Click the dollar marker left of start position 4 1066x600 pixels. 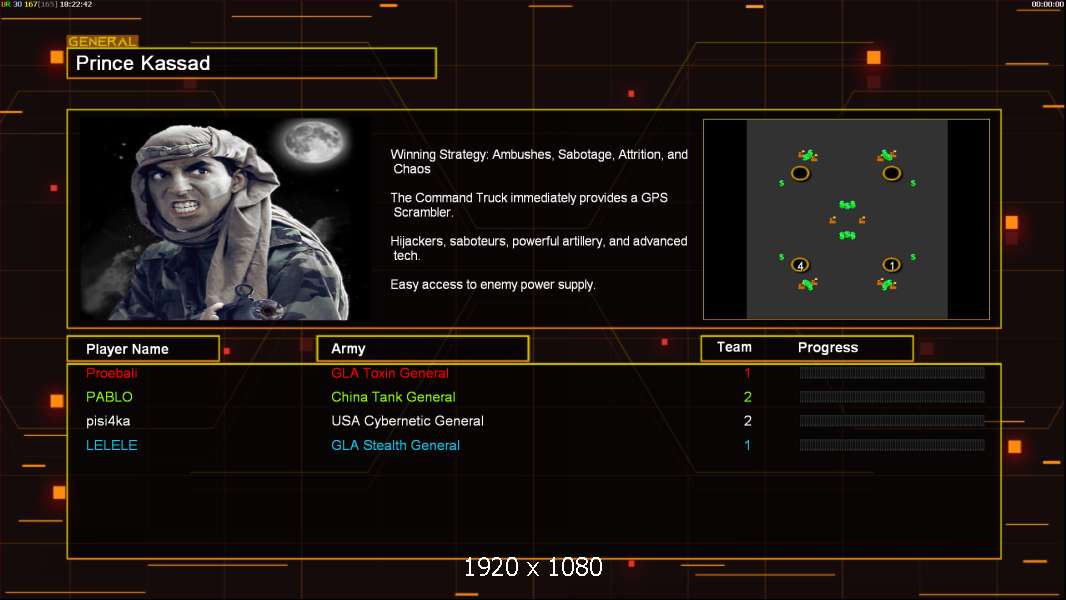pyautogui.click(x=781, y=257)
